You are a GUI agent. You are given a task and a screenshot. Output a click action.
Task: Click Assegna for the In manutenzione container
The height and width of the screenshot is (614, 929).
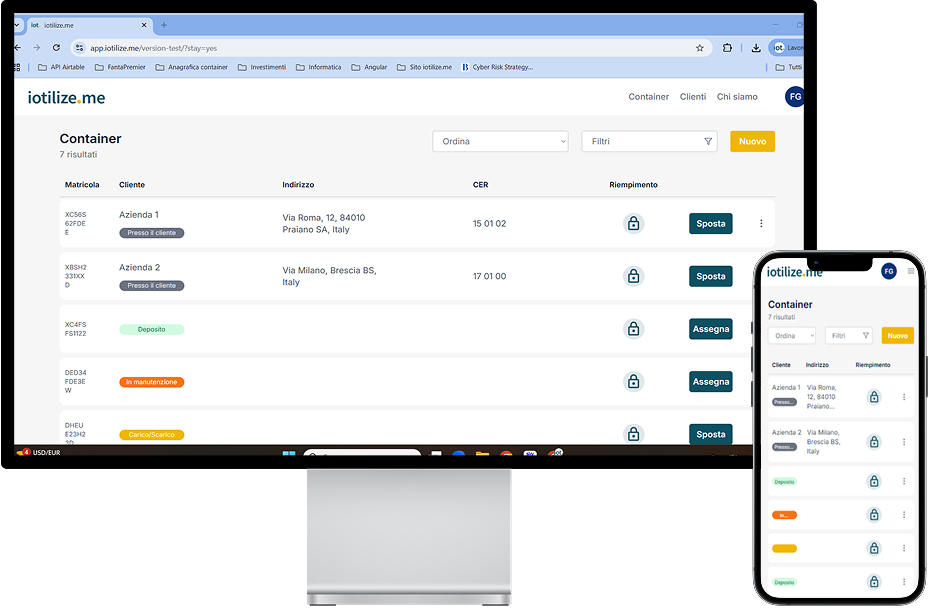[x=711, y=382]
